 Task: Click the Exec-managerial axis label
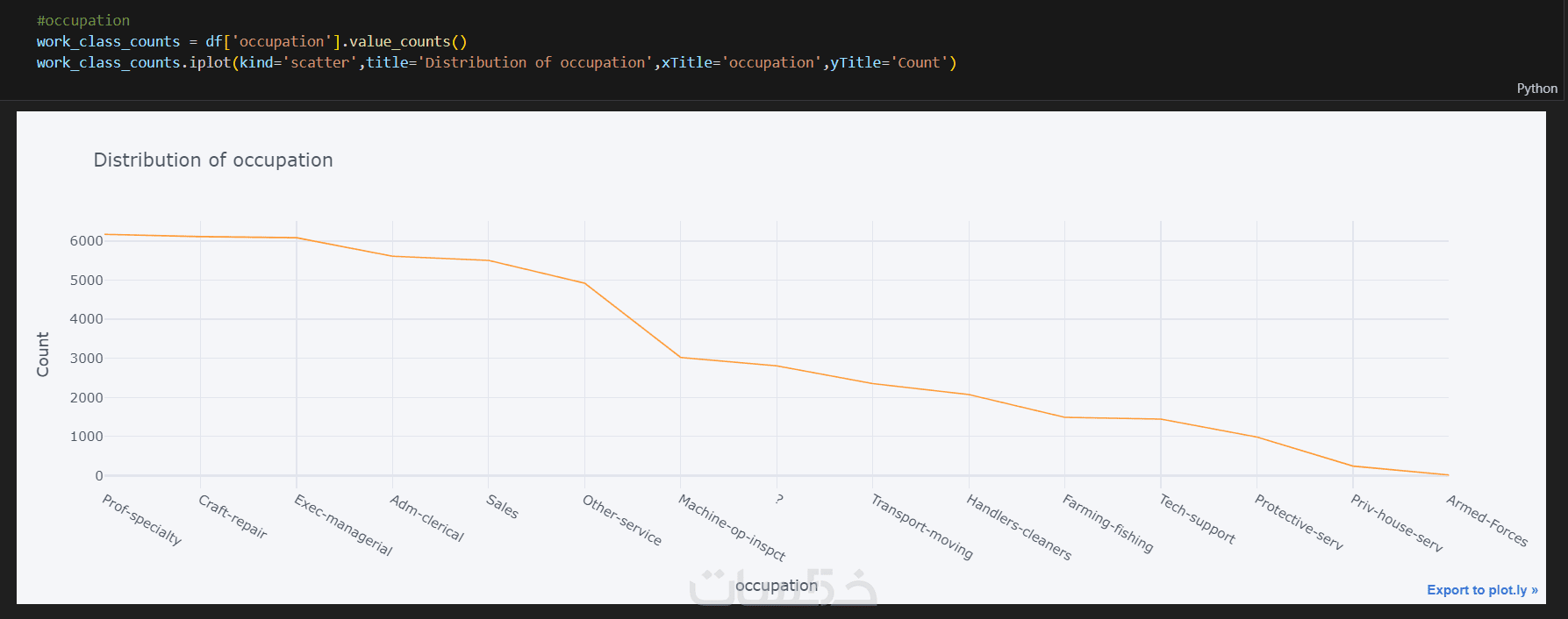[343, 525]
